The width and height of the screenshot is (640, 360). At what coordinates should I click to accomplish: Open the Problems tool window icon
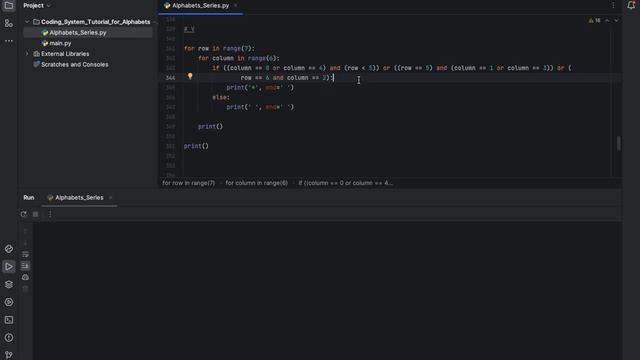(9, 338)
